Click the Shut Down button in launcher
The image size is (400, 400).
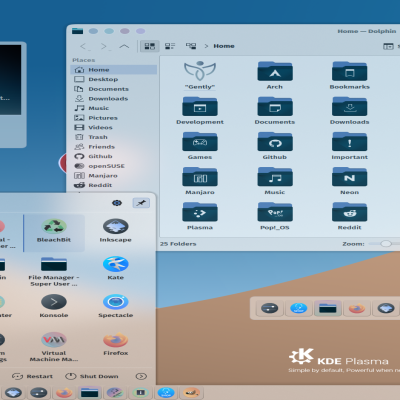point(92,376)
